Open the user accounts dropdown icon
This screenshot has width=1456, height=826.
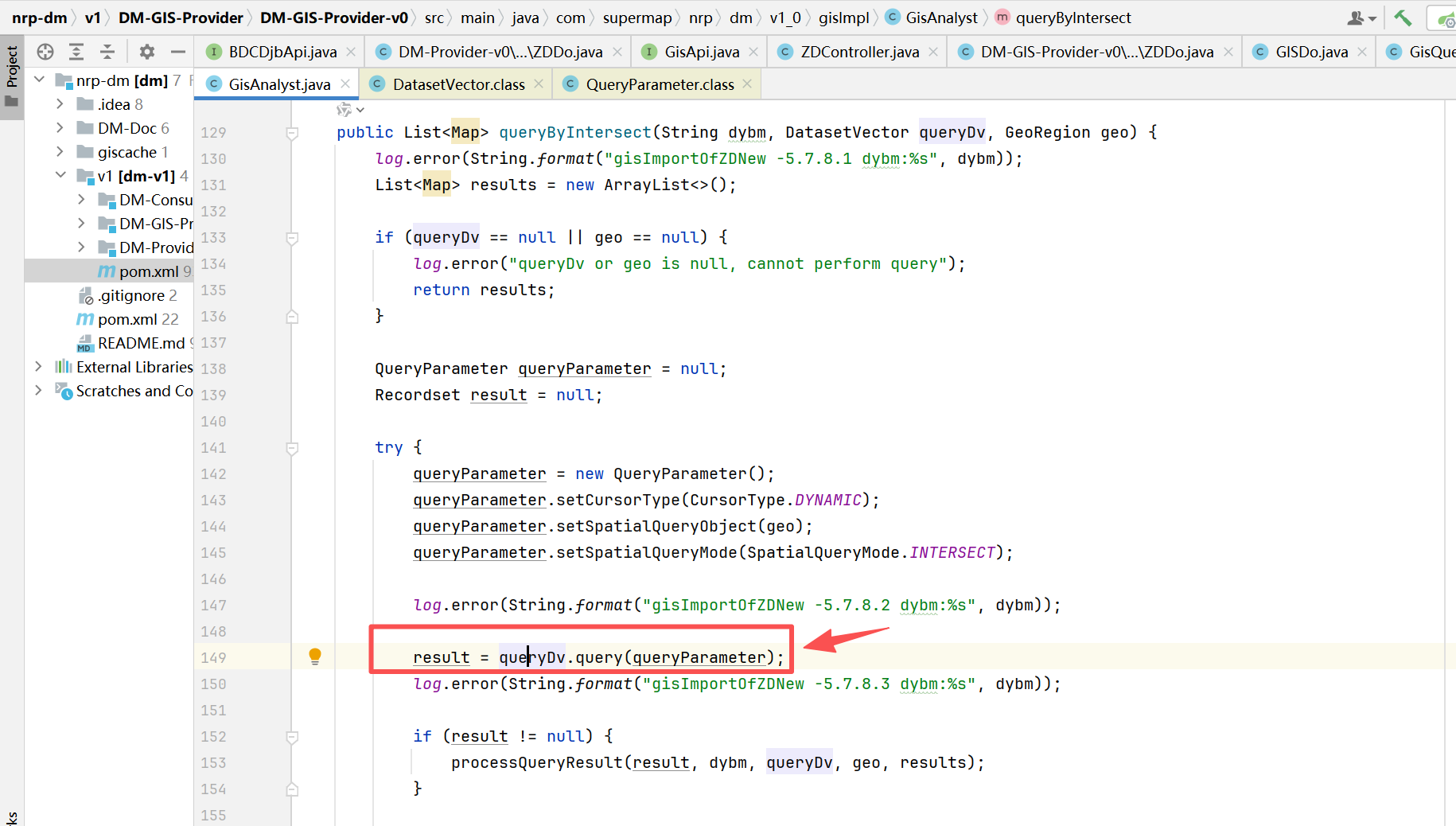click(x=1361, y=18)
